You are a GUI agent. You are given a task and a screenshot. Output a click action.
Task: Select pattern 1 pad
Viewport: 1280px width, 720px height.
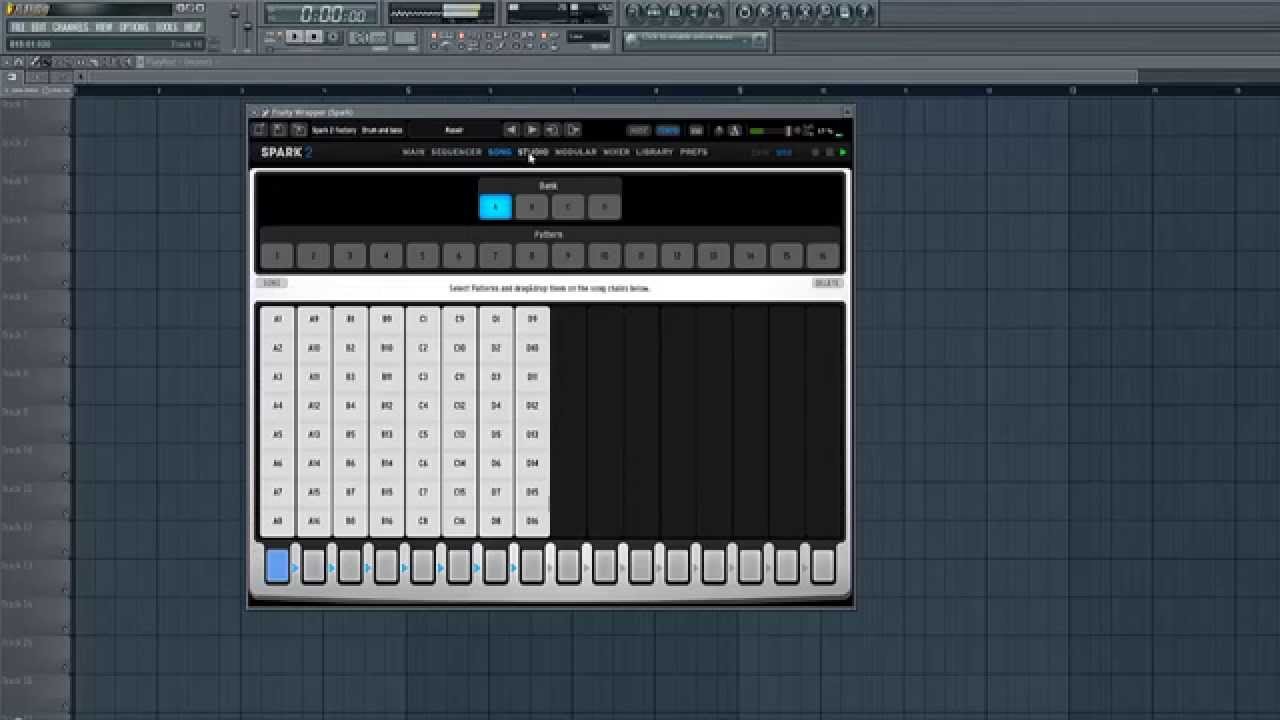point(277,255)
